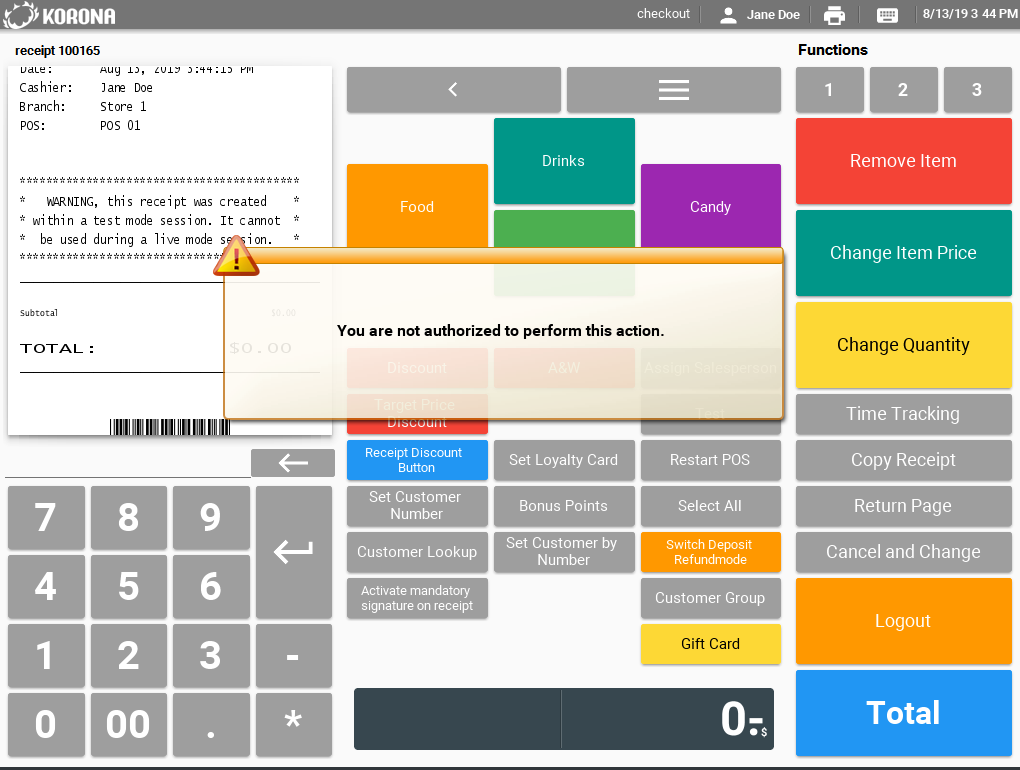Click the backspace arrow above keypad
1020x770 pixels.
point(293,462)
